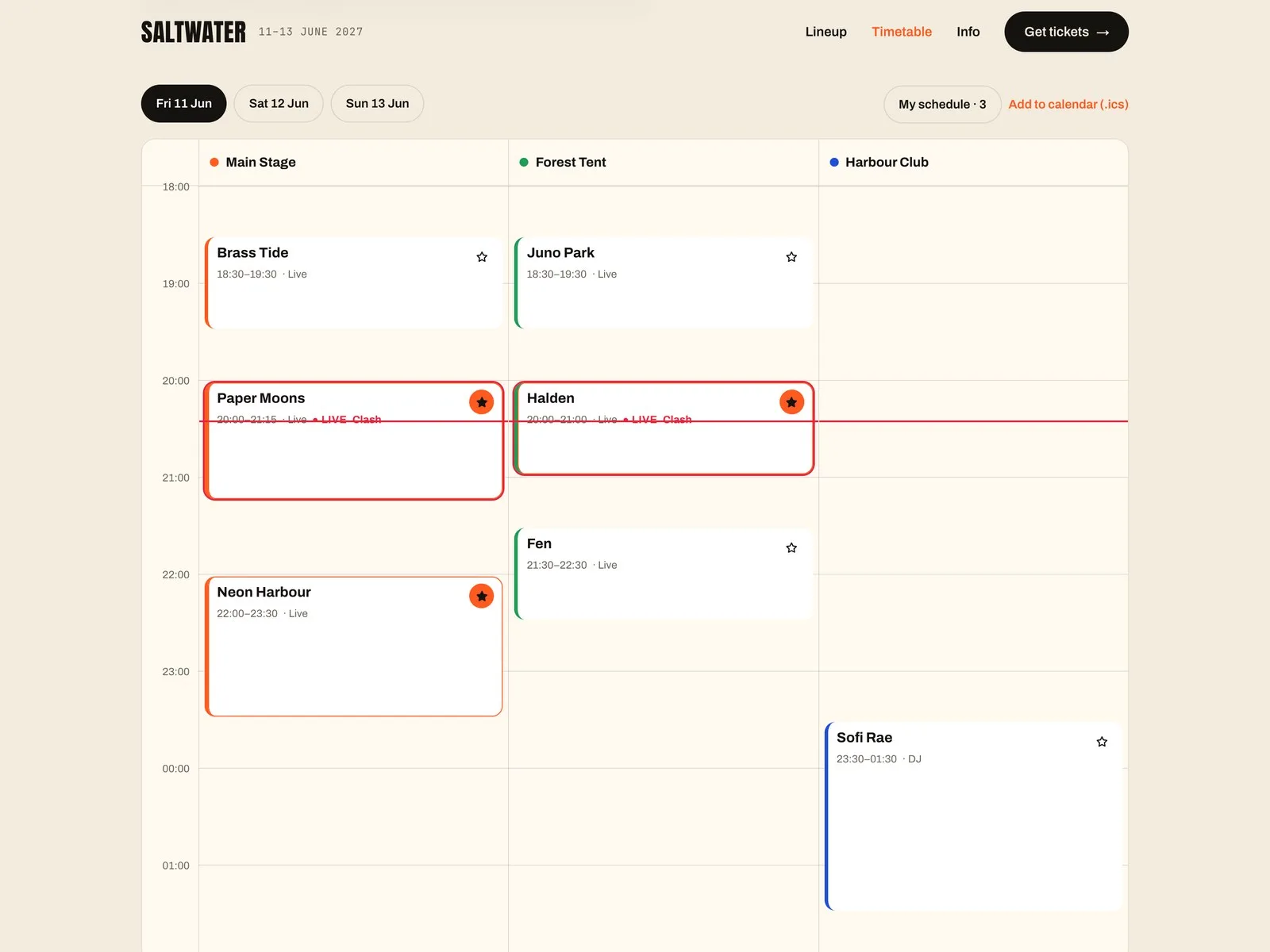Open the Halden event card
Screen dimensions: 1270x952
[x=664, y=428]
